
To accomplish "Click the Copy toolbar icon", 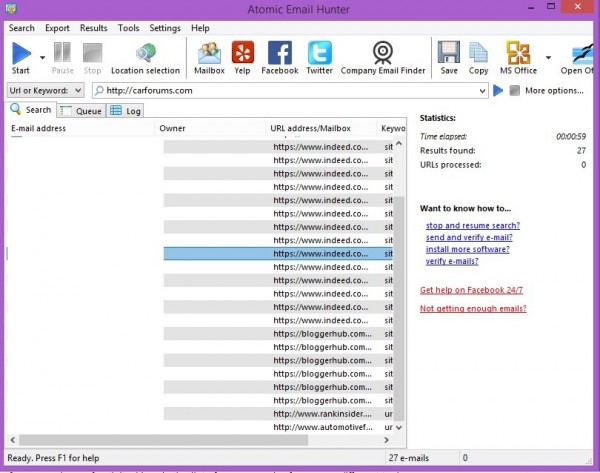I will pos(478,52).
